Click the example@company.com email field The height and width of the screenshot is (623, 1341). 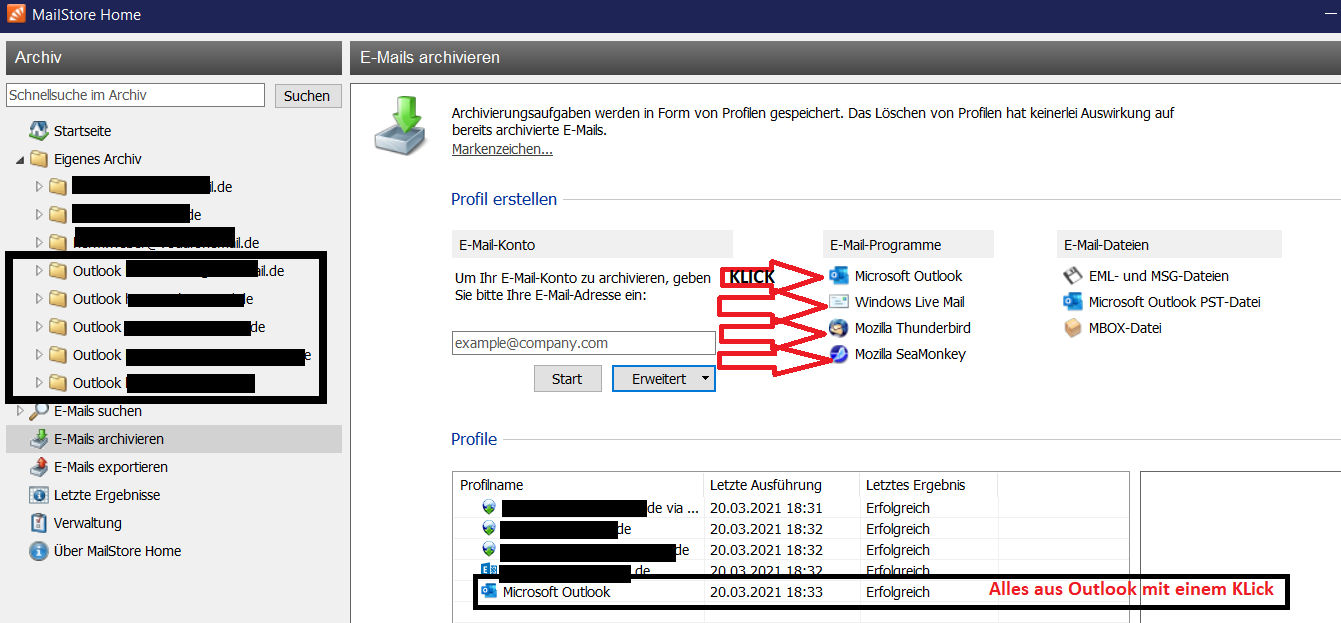(x=584, y=343)
